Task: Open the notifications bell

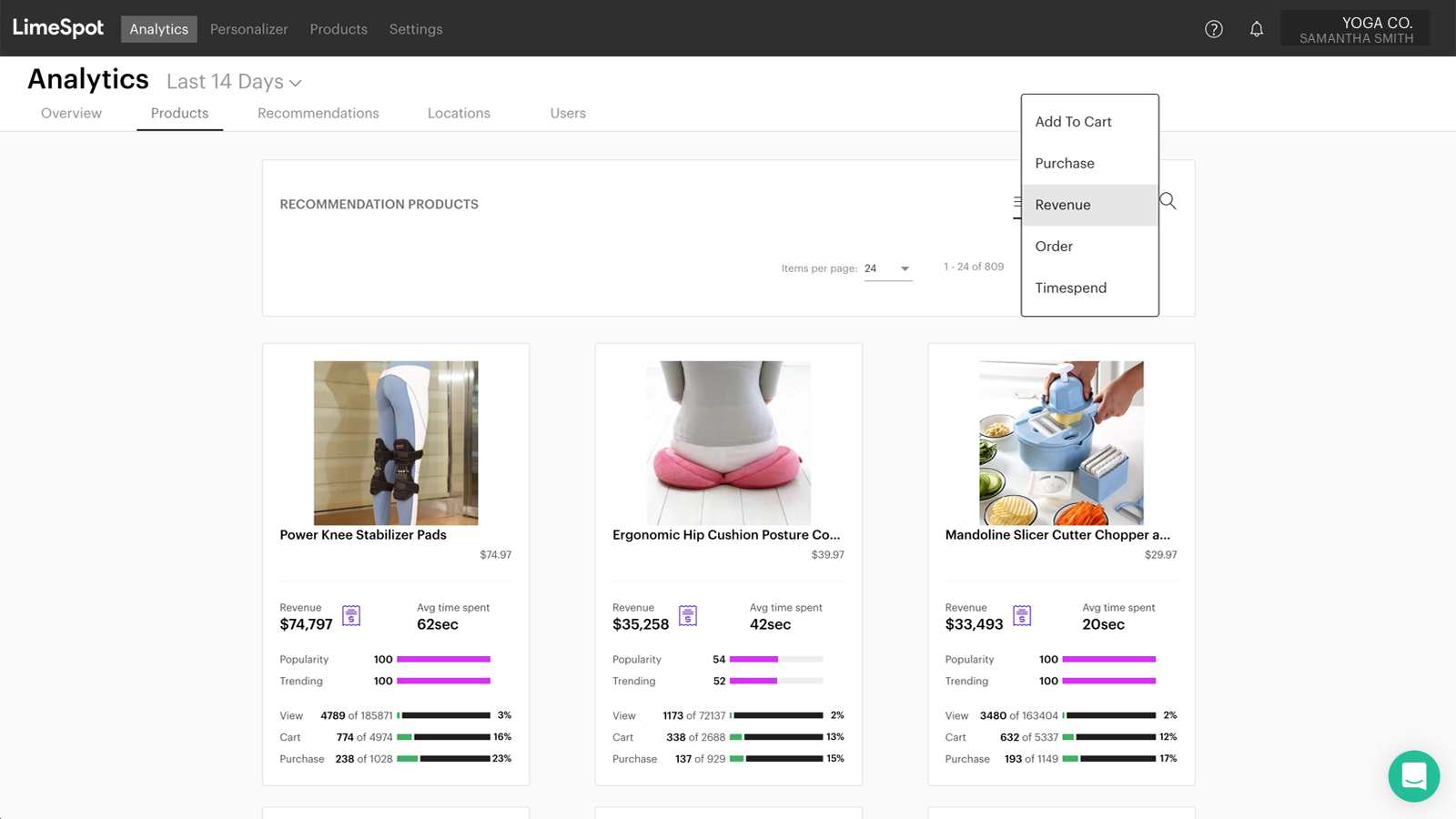Action: click(x=1257, y=29)
